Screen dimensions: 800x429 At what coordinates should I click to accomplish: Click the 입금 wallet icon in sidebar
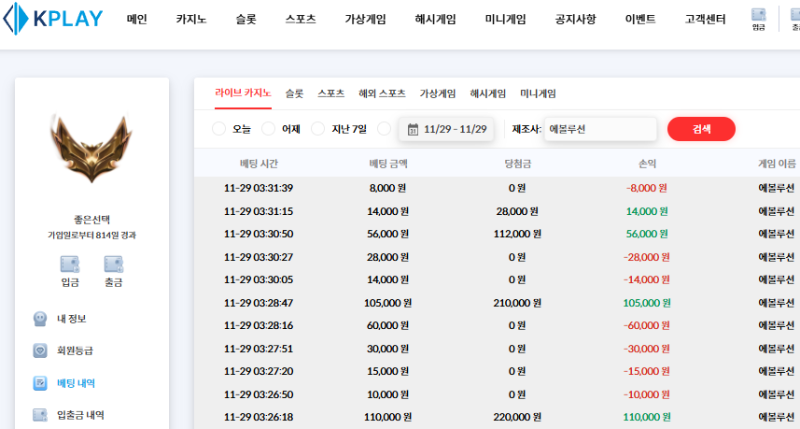tap(70, 265)
